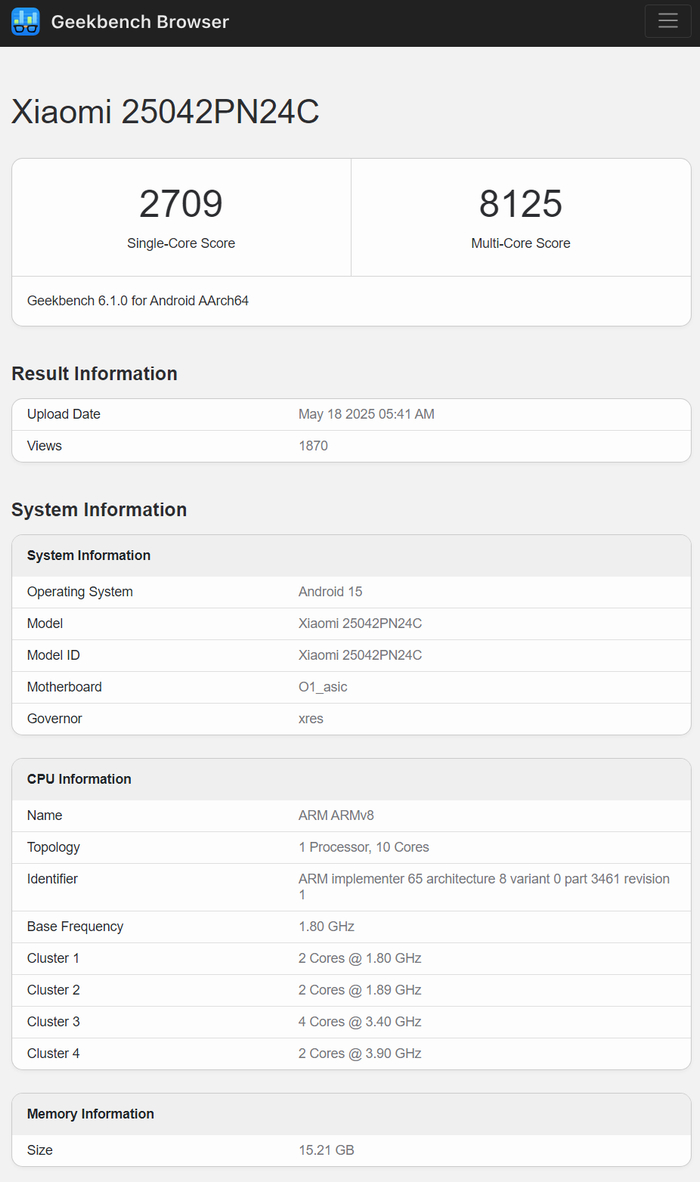Click the ARM ARMv8 CPU name
The image size is (700, 1182).
pyautogui.click(x=336, y=816)
